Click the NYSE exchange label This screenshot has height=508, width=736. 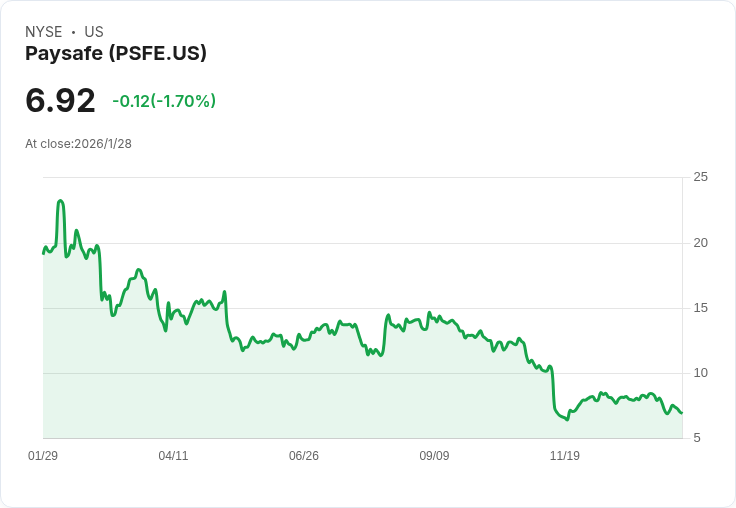click(x=44, y=32)
